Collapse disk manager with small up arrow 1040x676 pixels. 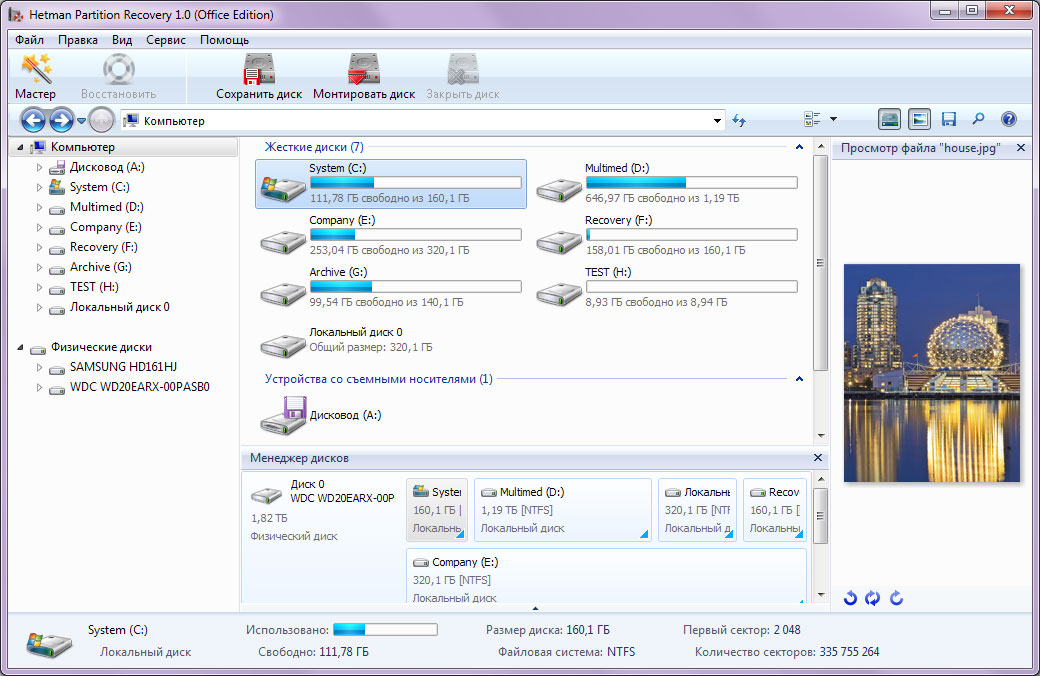click(x=535, y=608)
